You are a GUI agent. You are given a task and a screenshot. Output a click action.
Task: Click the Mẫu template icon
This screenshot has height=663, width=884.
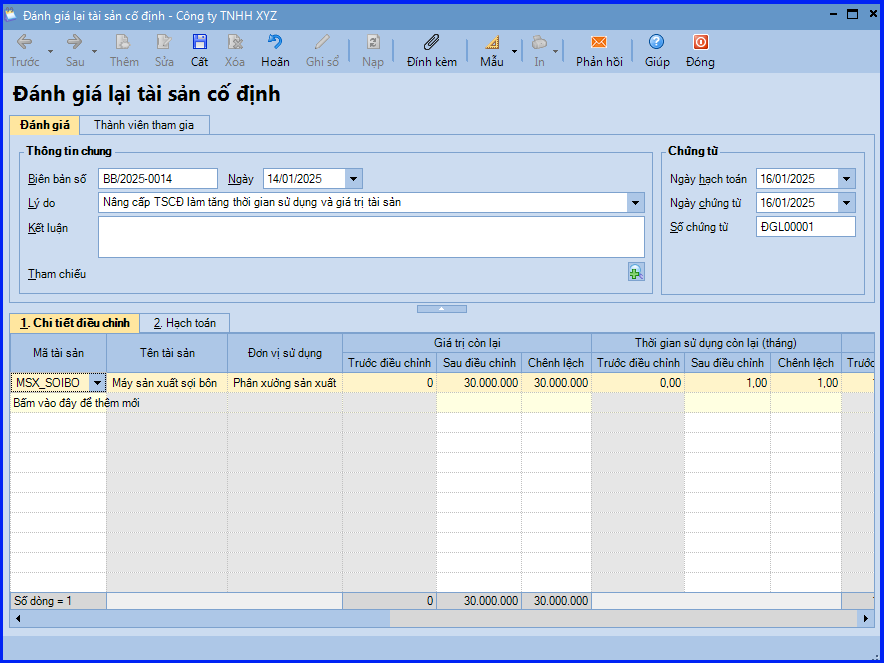pyautogui.click(x=491, y=50)
